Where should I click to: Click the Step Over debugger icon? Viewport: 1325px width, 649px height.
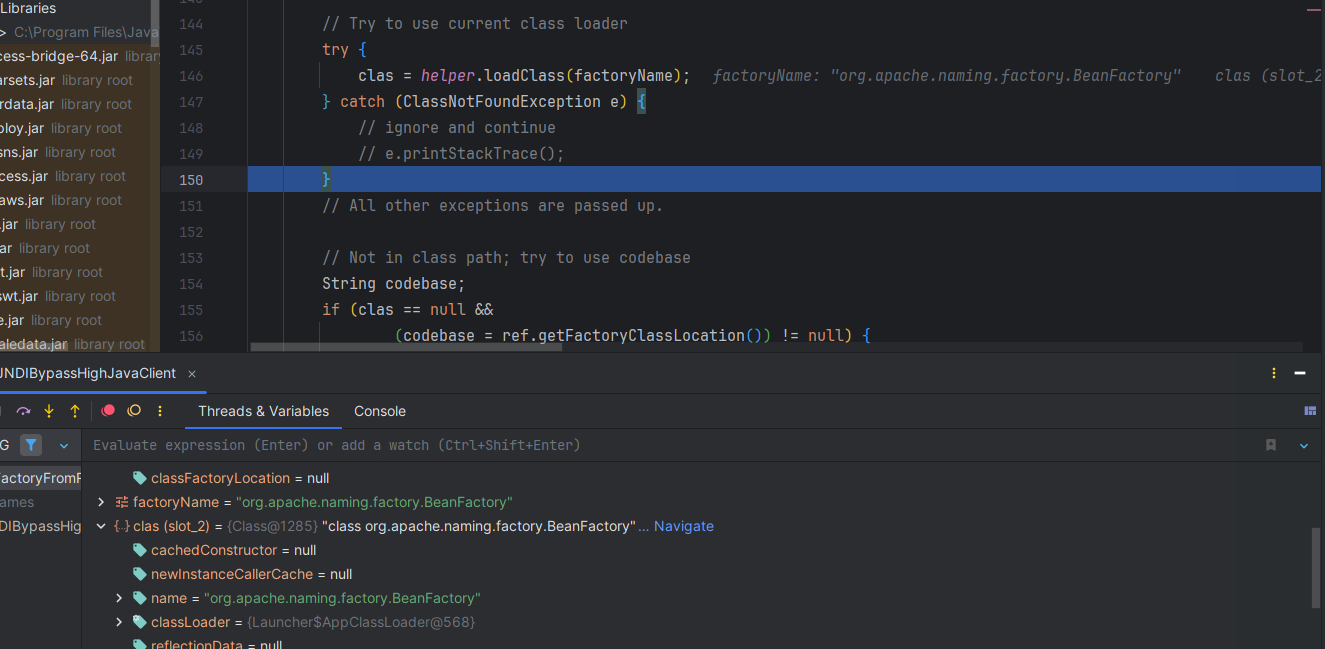point(23,411)
